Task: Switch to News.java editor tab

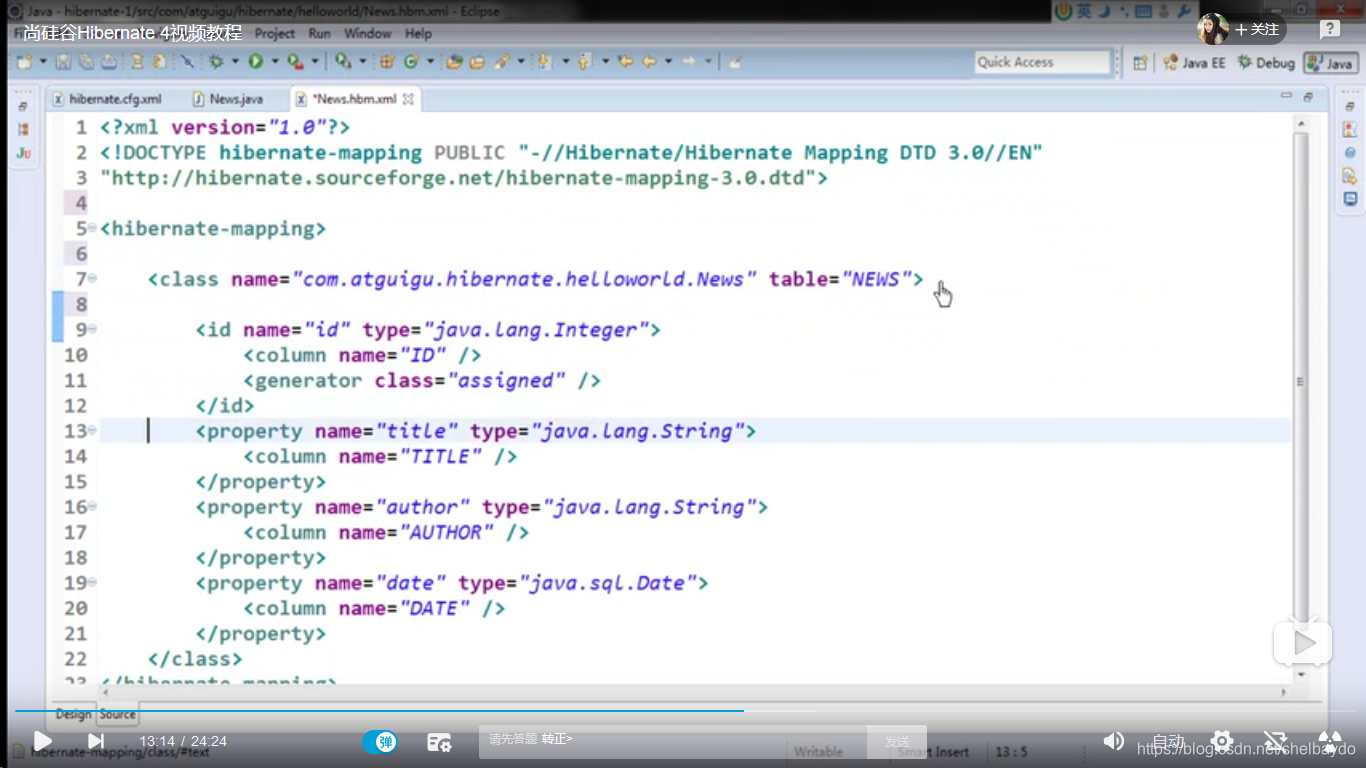Action: pyautogui.click(x=229, y=99)
